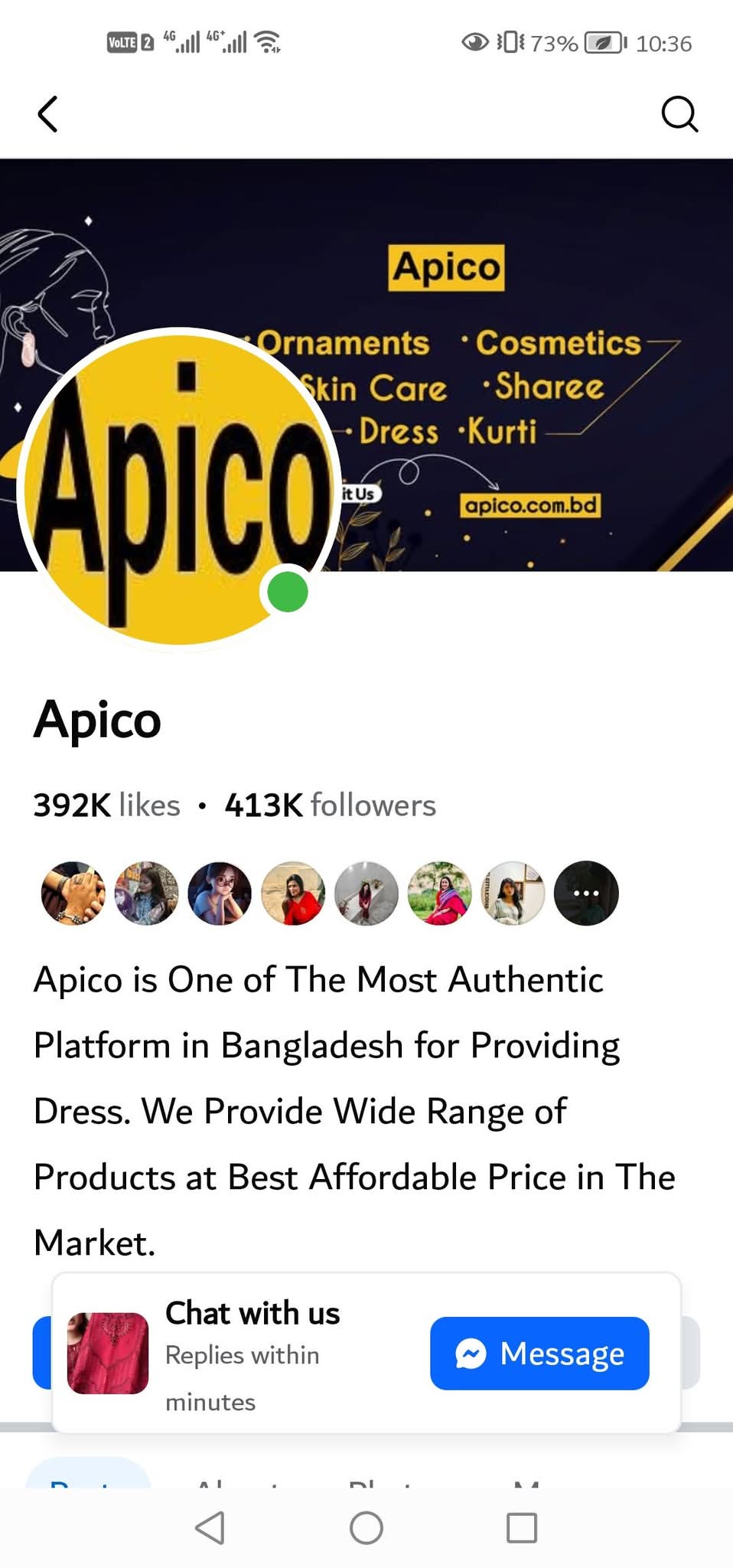This screenshot has height=1568, width=733.
Task: Open the Apico profile picture
Action: click(179, 487)
